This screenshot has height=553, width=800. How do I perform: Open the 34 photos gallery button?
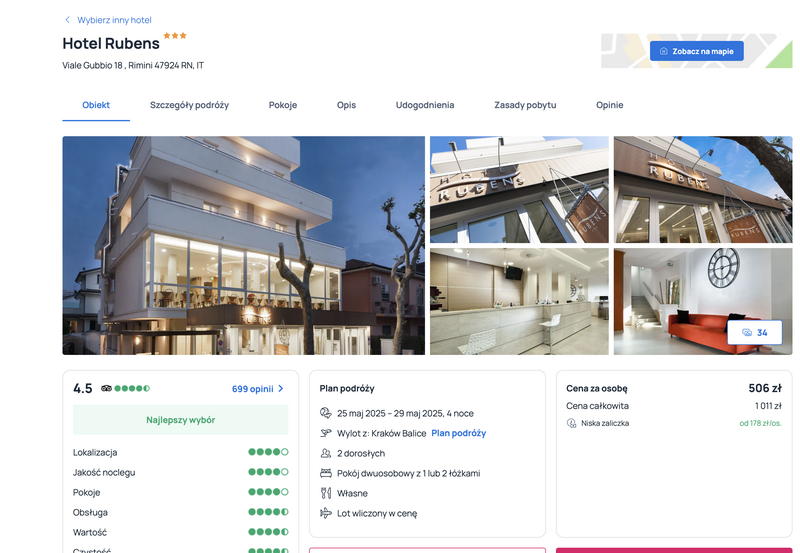tap(755, 333)
